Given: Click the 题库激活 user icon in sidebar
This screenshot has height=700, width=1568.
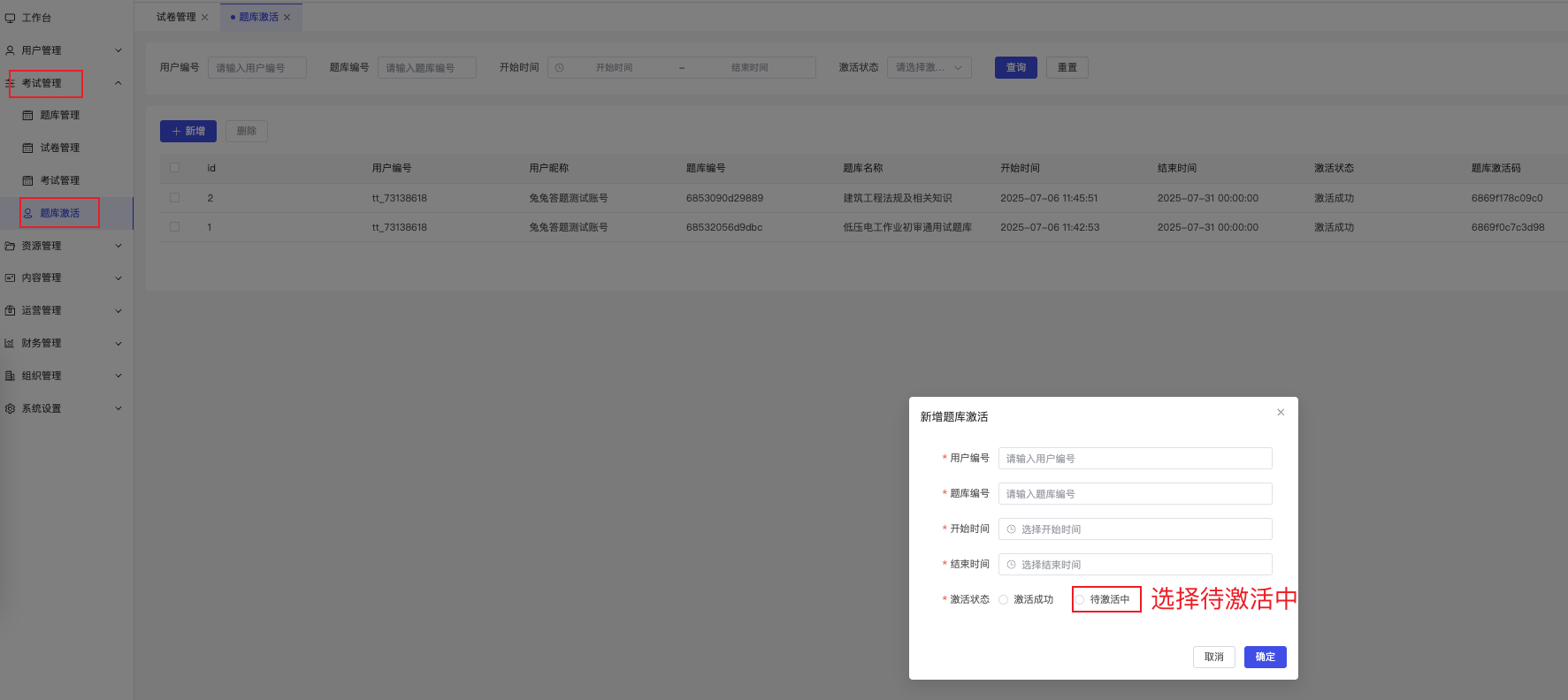Looking at the screenshot, I should 27,214.
